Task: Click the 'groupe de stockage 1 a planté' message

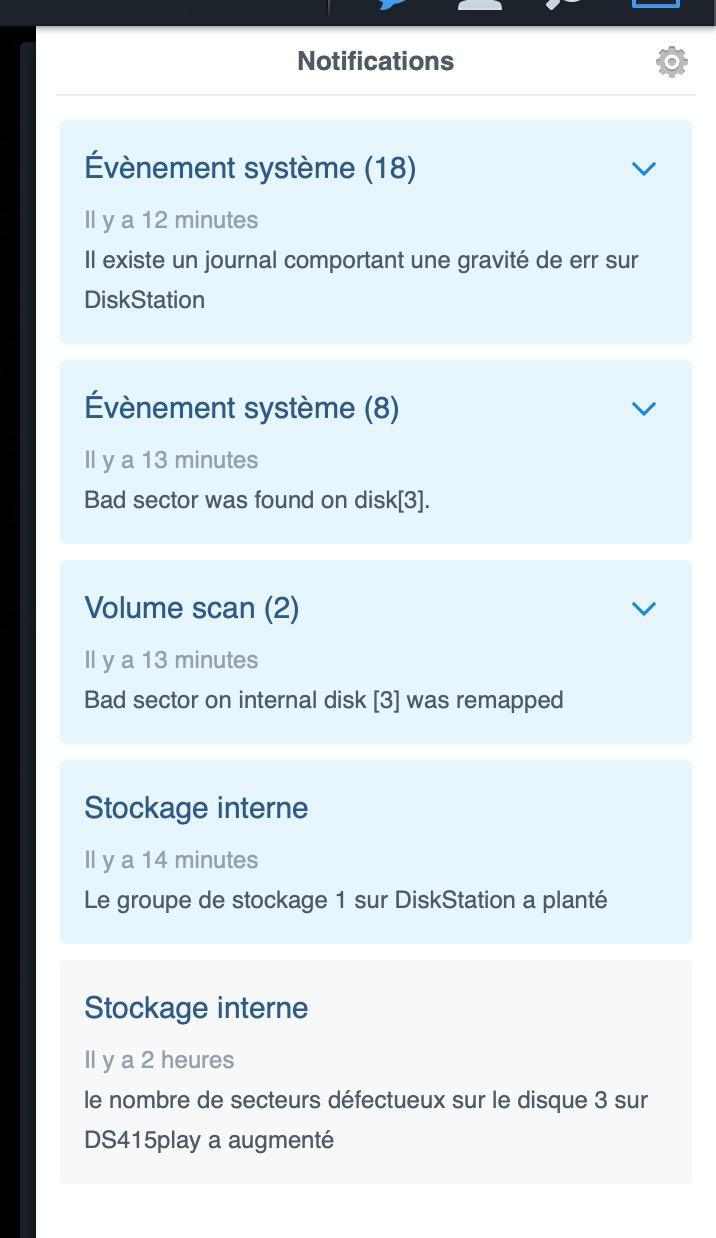Action: tap(346, 900)
